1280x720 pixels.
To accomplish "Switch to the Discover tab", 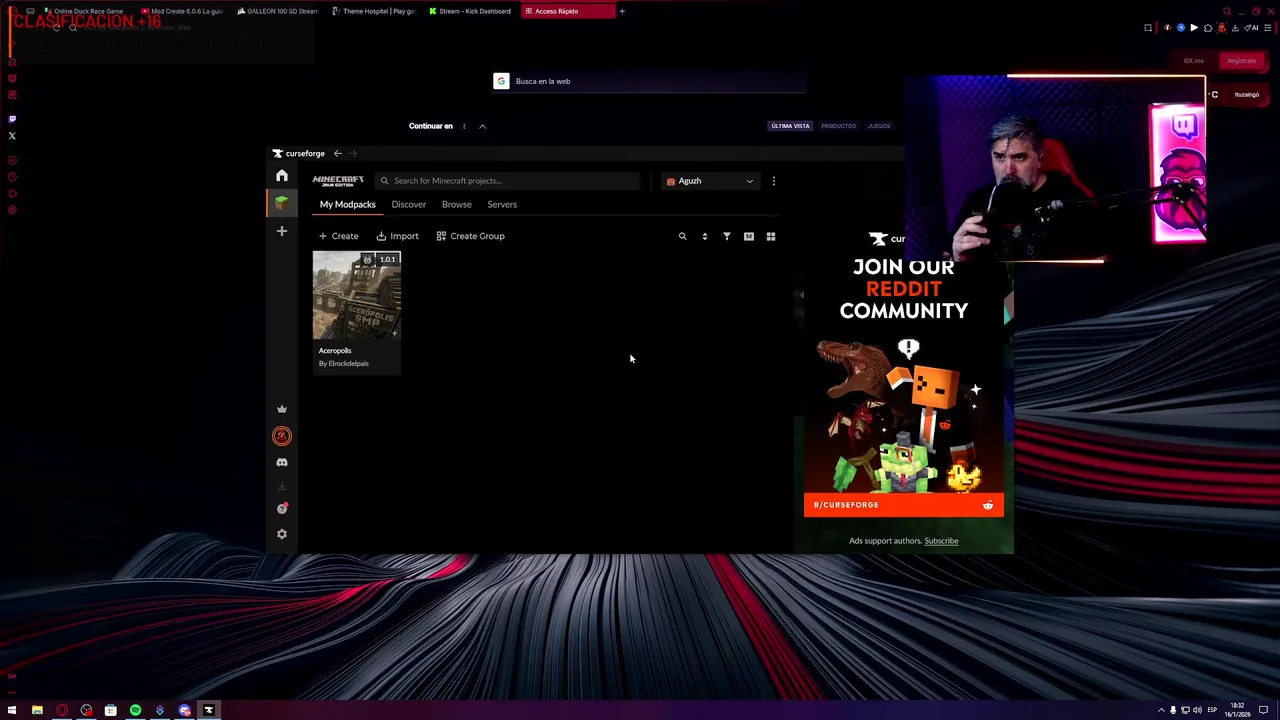I will 408,204.
